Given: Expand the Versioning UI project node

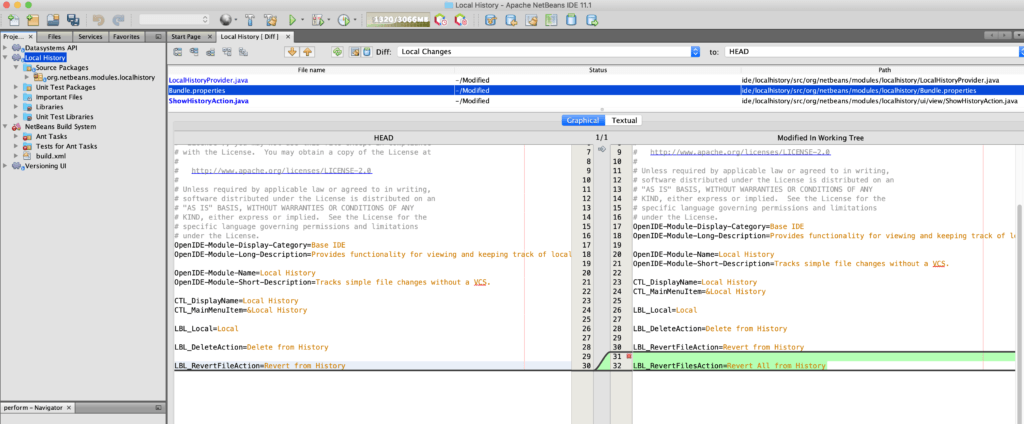Looking at the screenshot, I should pyautogui.click(x=5, y=166).
